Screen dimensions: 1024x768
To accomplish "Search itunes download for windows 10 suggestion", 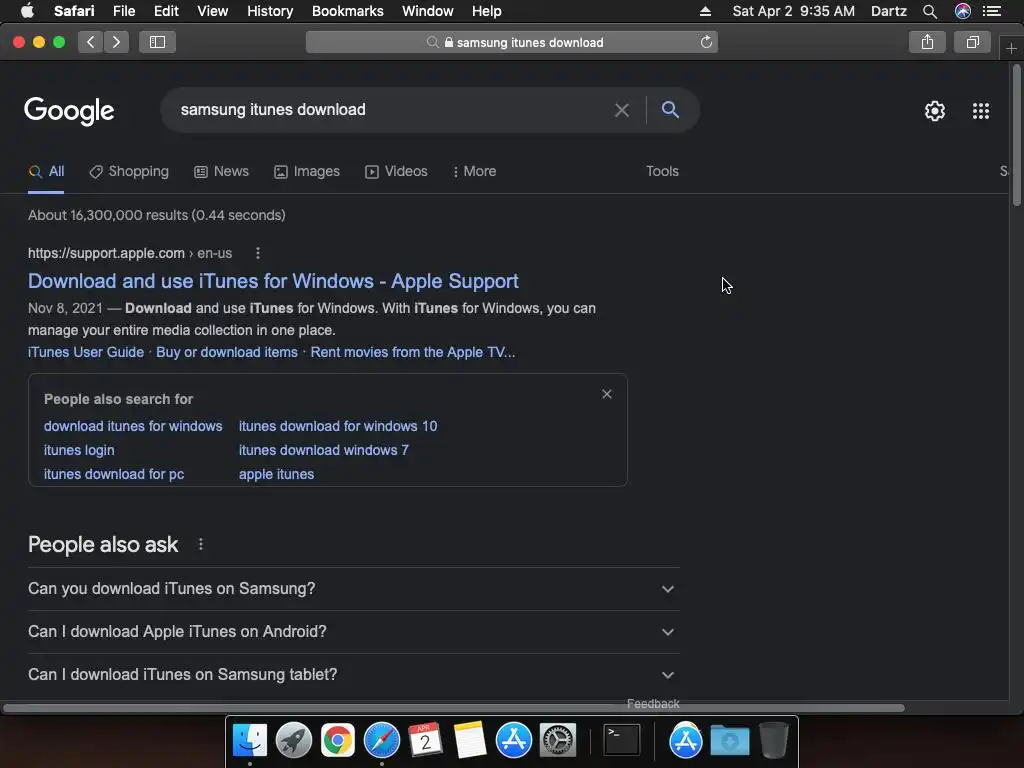I will [338, 426].
